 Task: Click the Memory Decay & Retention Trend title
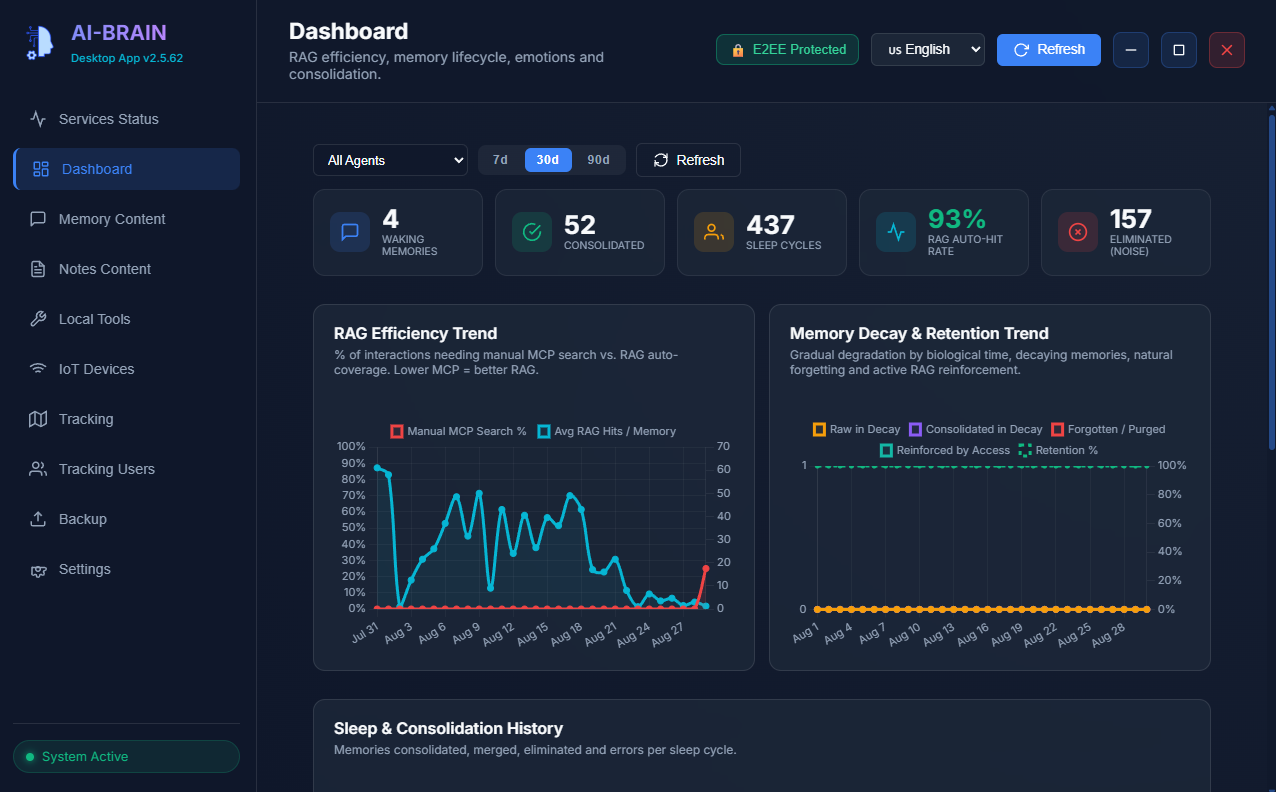919,333
